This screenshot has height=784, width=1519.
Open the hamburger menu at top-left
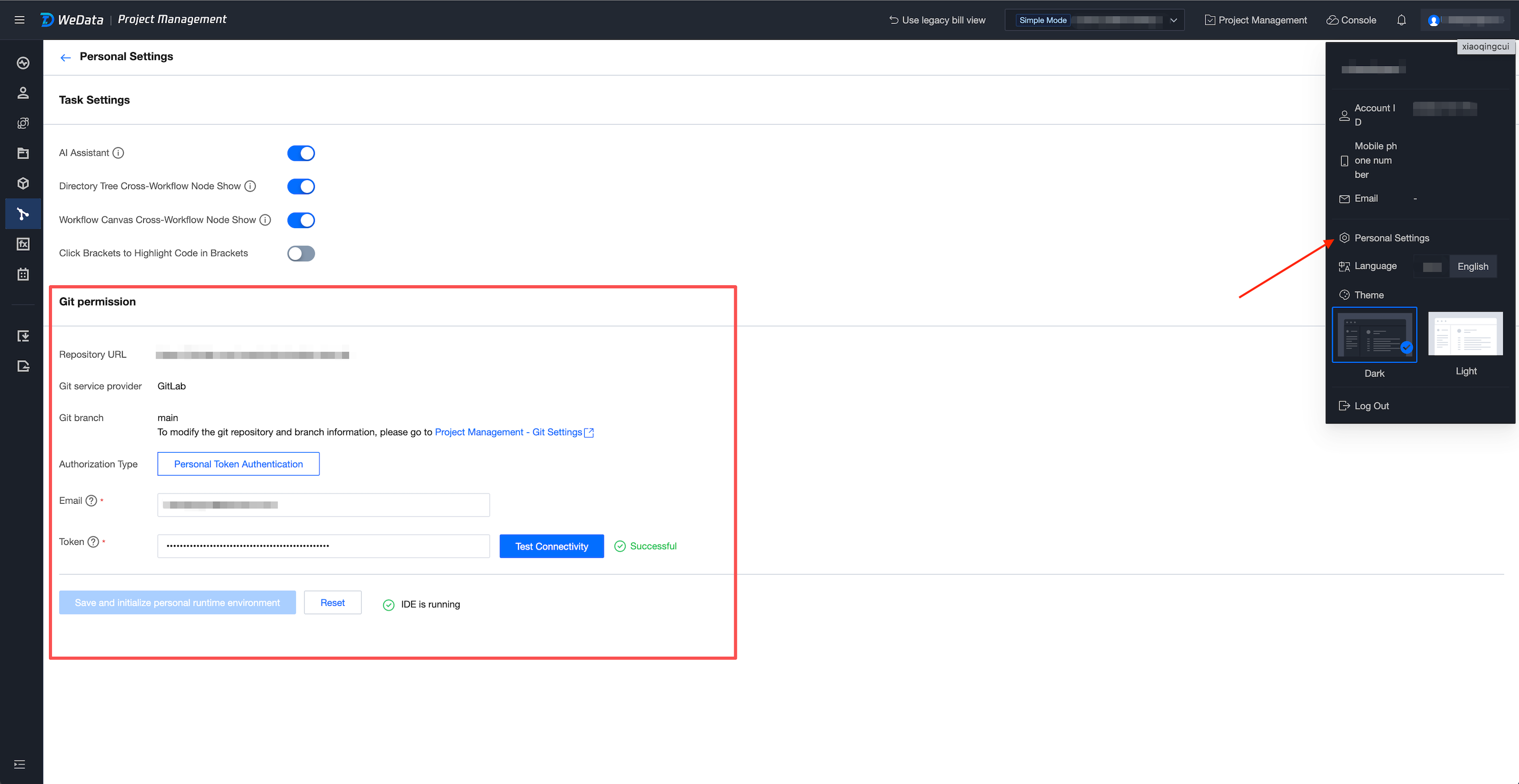(x=20, y=20)
